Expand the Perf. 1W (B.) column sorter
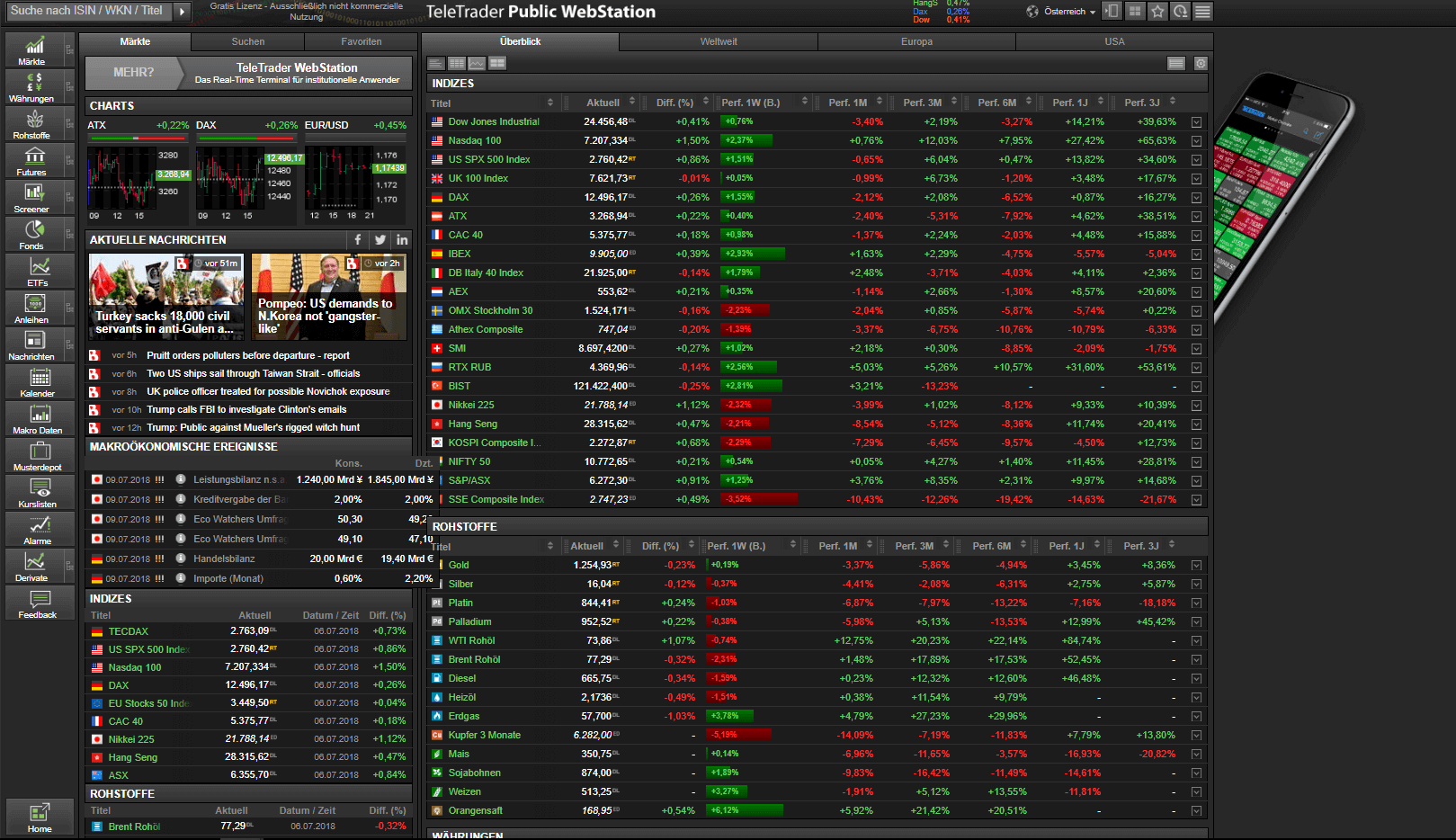Screen dimensions: 1456x840 click(x=804, y=103)
